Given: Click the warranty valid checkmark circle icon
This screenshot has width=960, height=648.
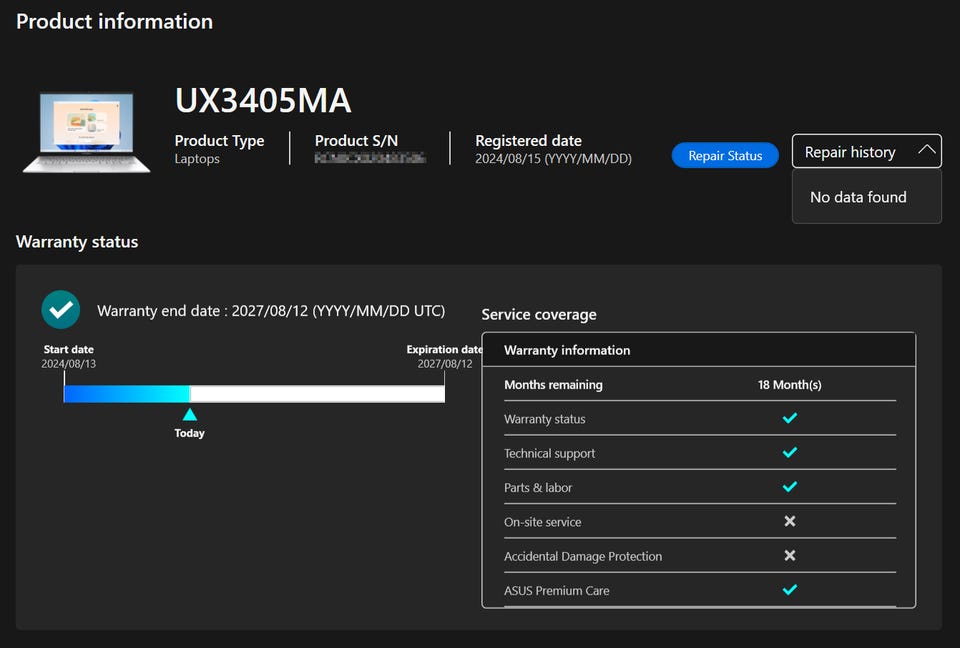Looking at the screenshot, I should tap(61, 310).
